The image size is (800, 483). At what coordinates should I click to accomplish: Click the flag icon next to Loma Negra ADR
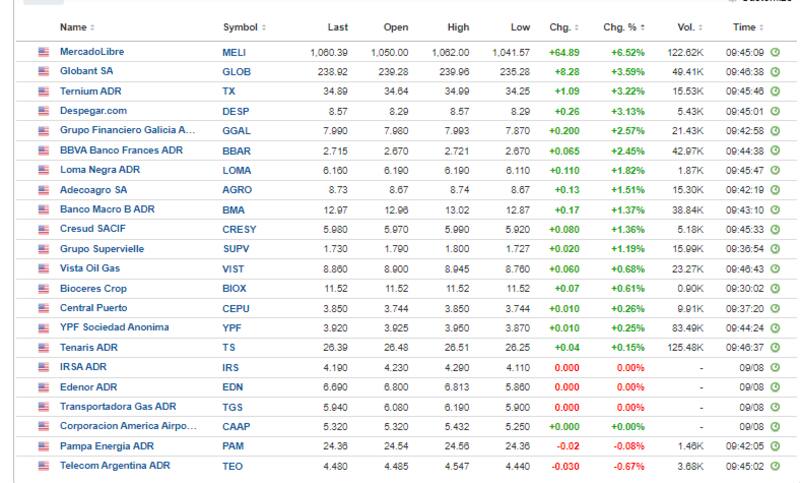(43, 170)
